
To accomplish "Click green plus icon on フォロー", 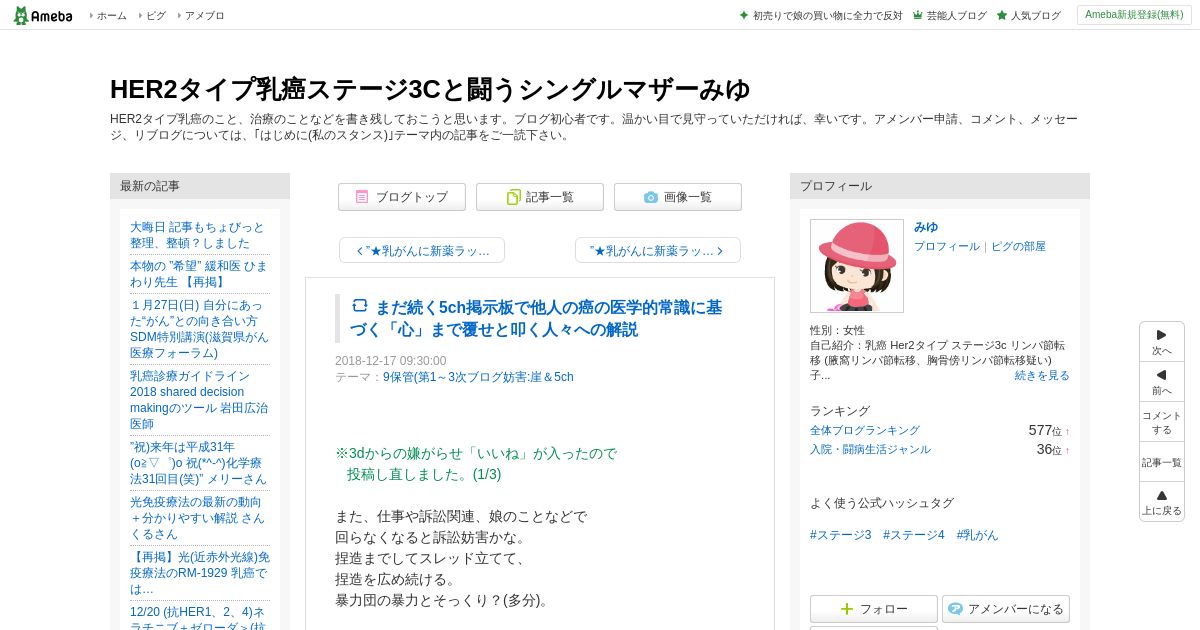I will [x=847, y=609].
